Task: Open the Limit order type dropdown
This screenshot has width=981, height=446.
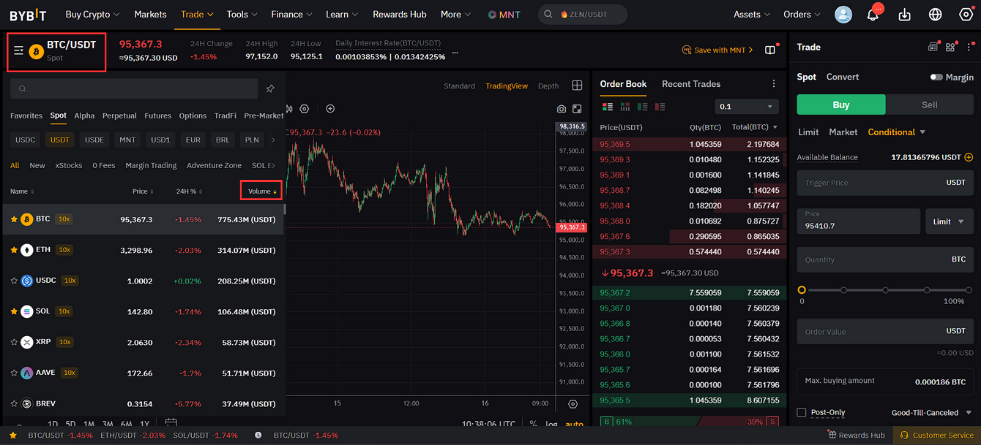Action: click(949, 221)
